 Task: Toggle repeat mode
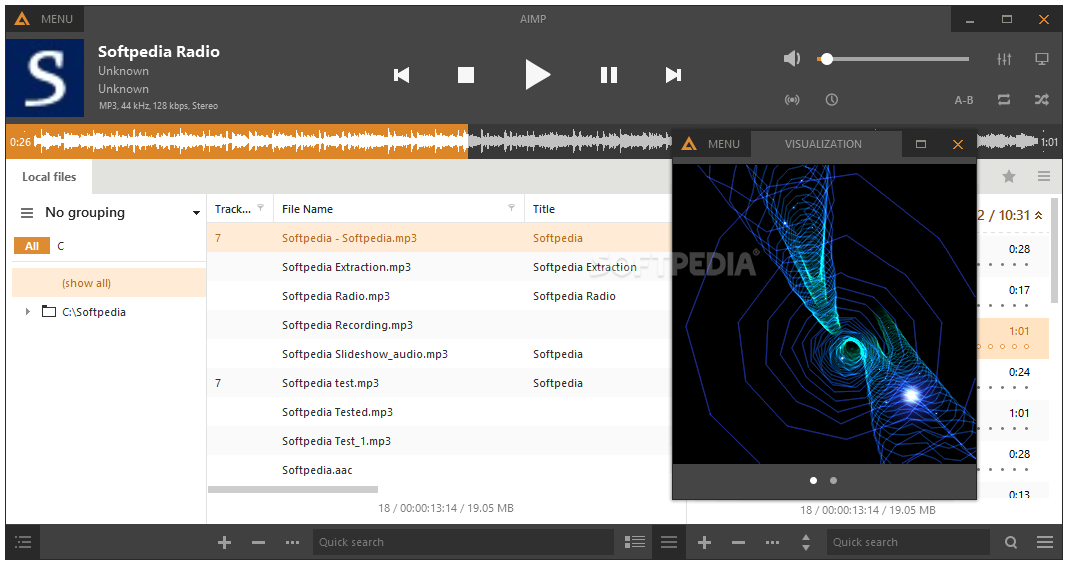(1004, 99)
